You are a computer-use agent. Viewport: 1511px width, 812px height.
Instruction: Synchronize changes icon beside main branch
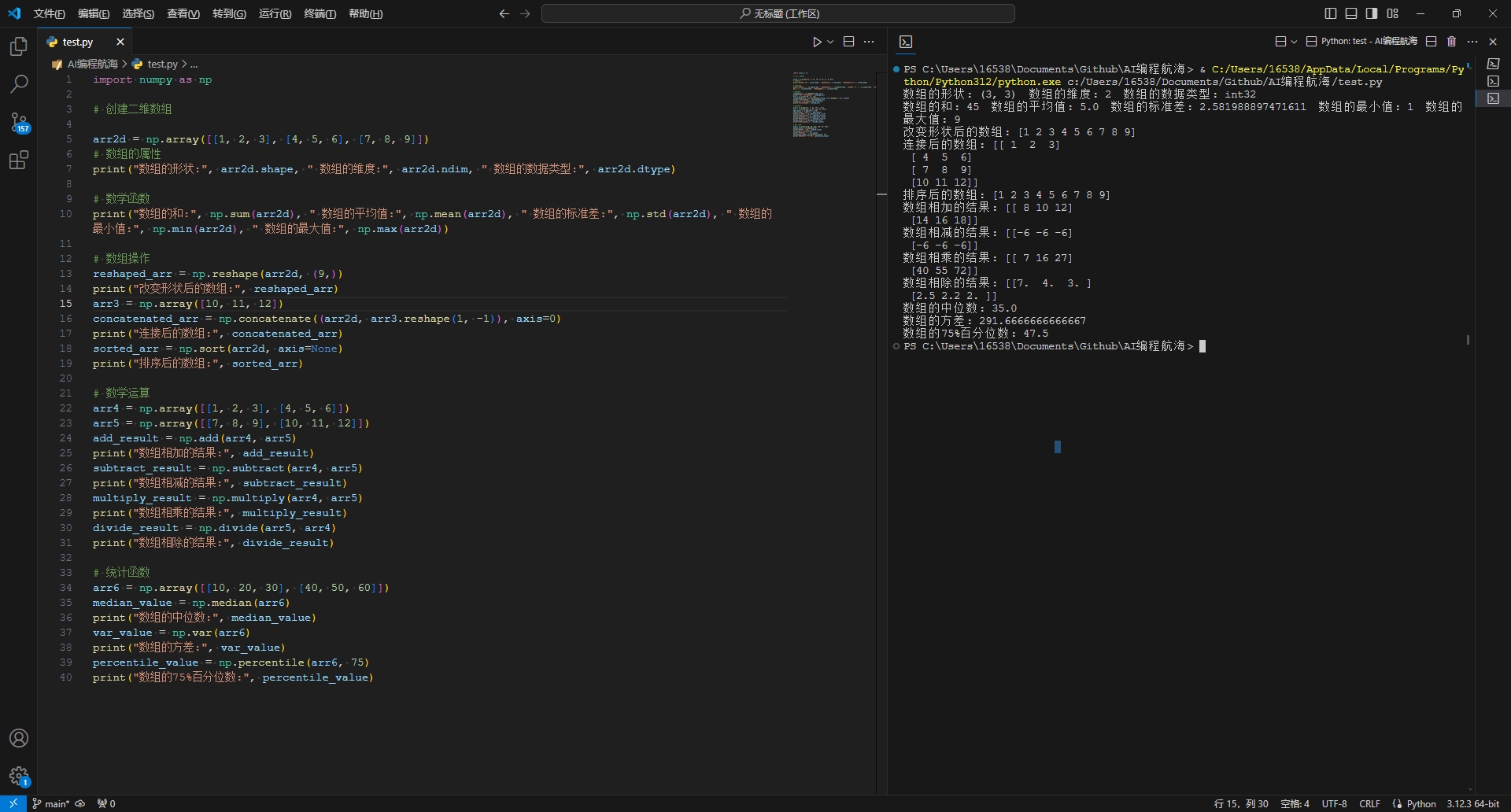[x=80, y=803]
